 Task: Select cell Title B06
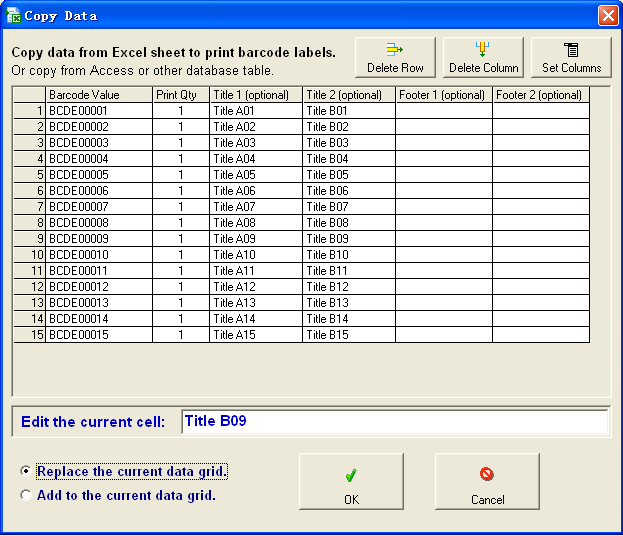click(349, 191)
